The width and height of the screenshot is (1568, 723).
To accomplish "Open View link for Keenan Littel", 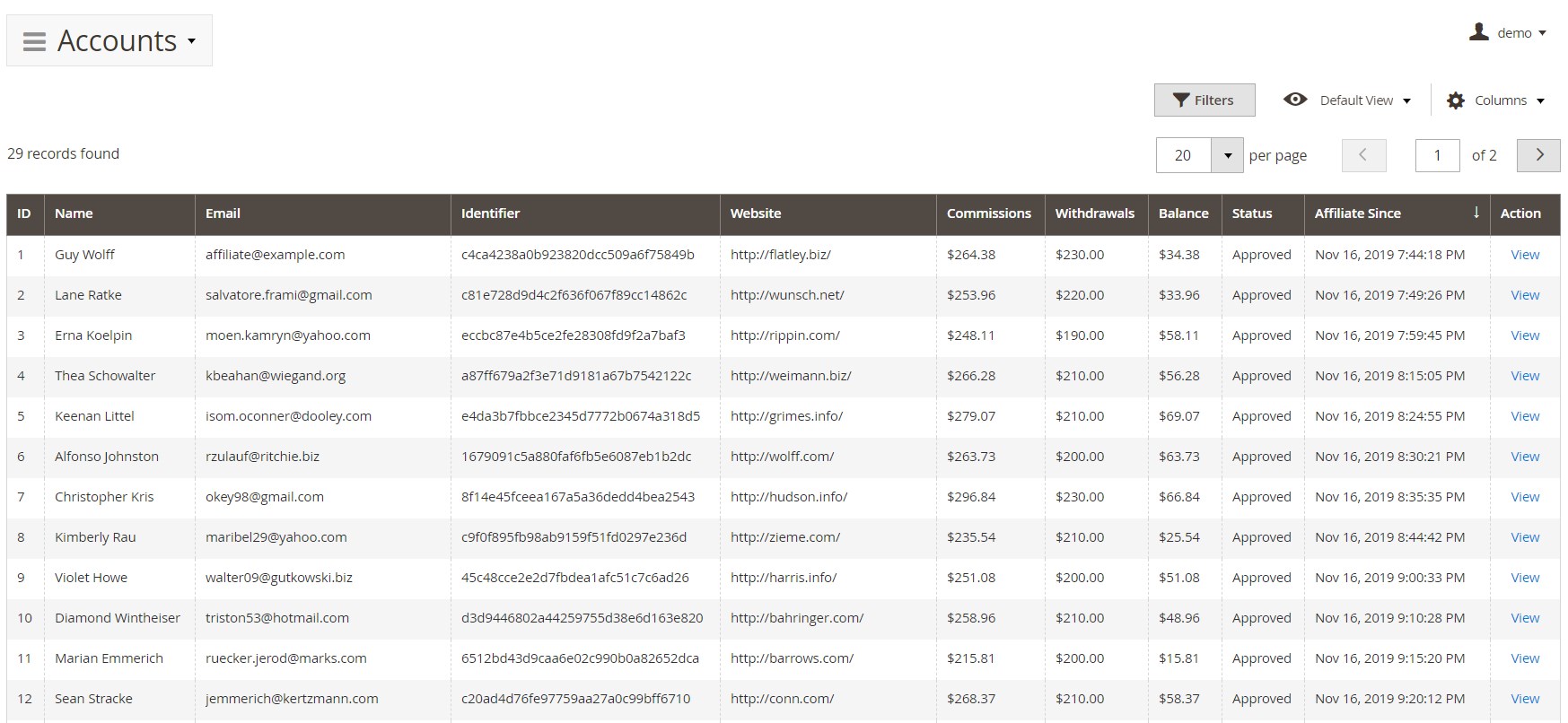I will (x=1524, y=416).
